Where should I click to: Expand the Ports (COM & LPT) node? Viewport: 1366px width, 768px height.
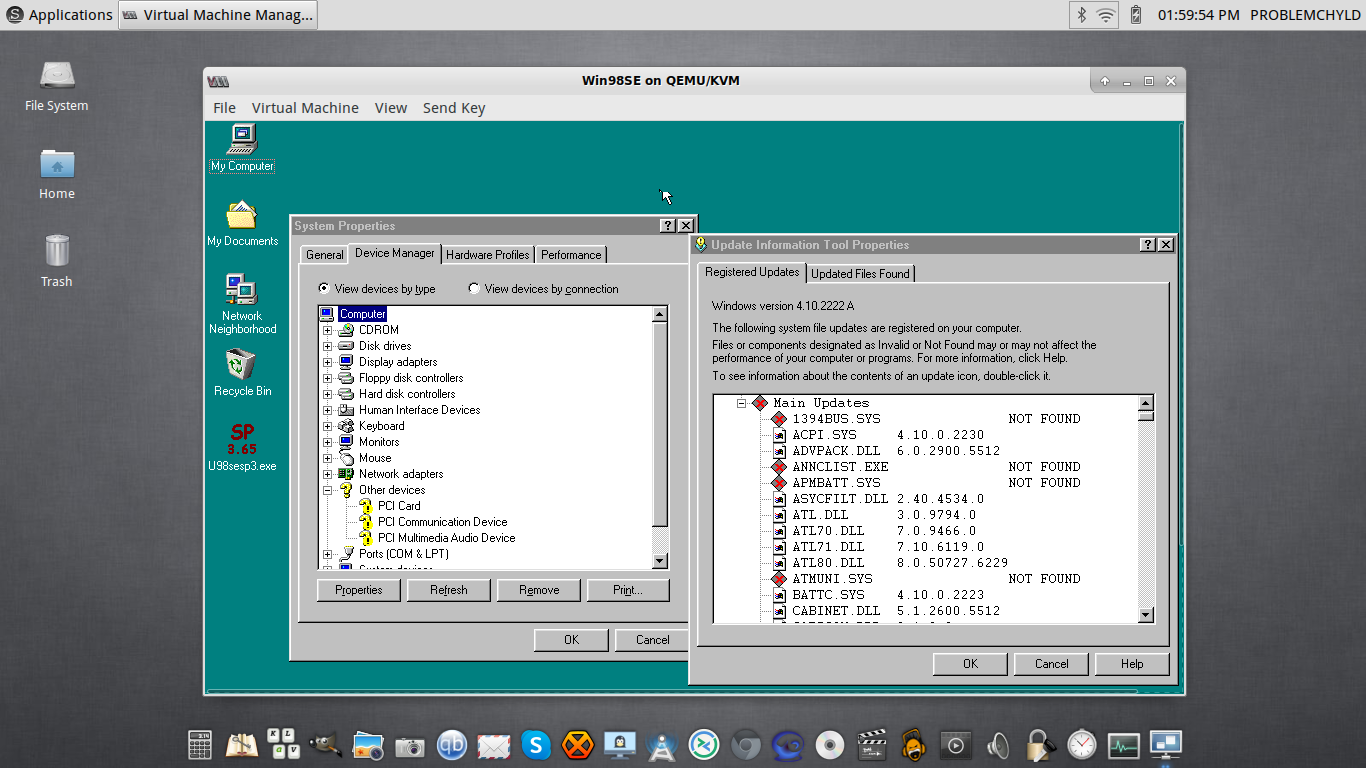(x=327, y=554)
